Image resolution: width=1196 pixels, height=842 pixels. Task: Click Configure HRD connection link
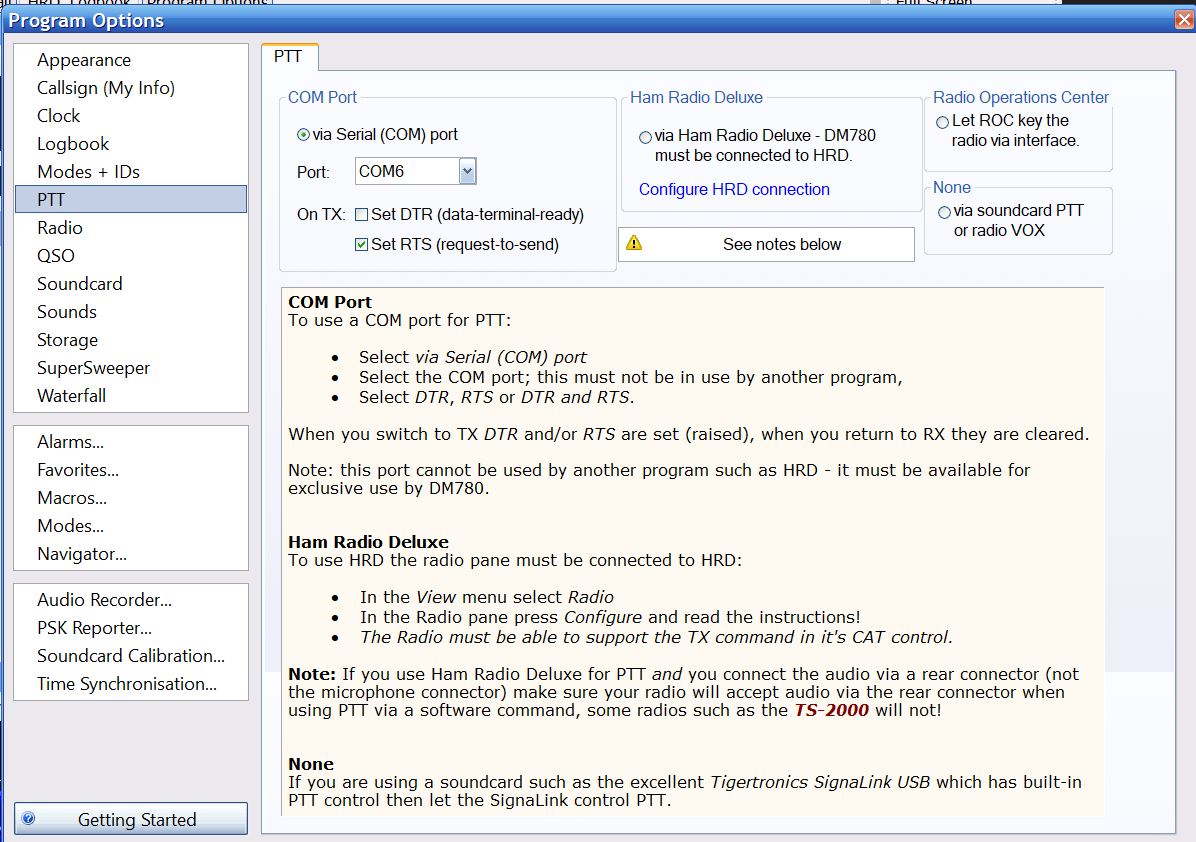(734, 189)
